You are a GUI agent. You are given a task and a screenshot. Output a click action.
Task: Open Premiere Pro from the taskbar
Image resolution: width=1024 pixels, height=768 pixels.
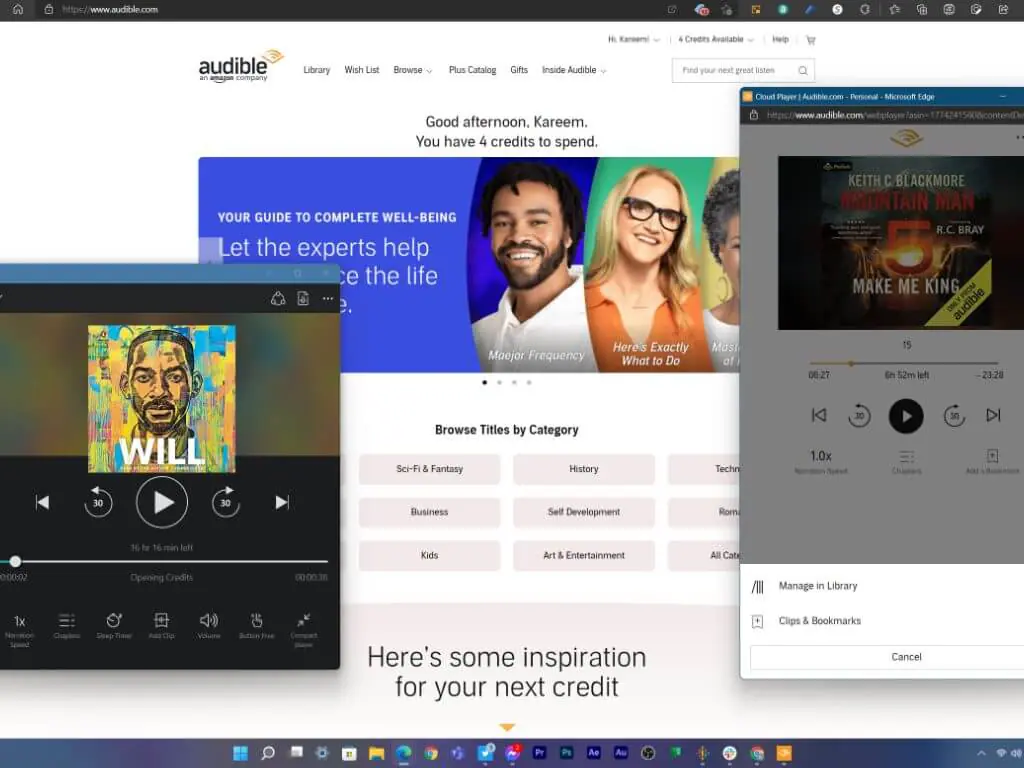539,753
